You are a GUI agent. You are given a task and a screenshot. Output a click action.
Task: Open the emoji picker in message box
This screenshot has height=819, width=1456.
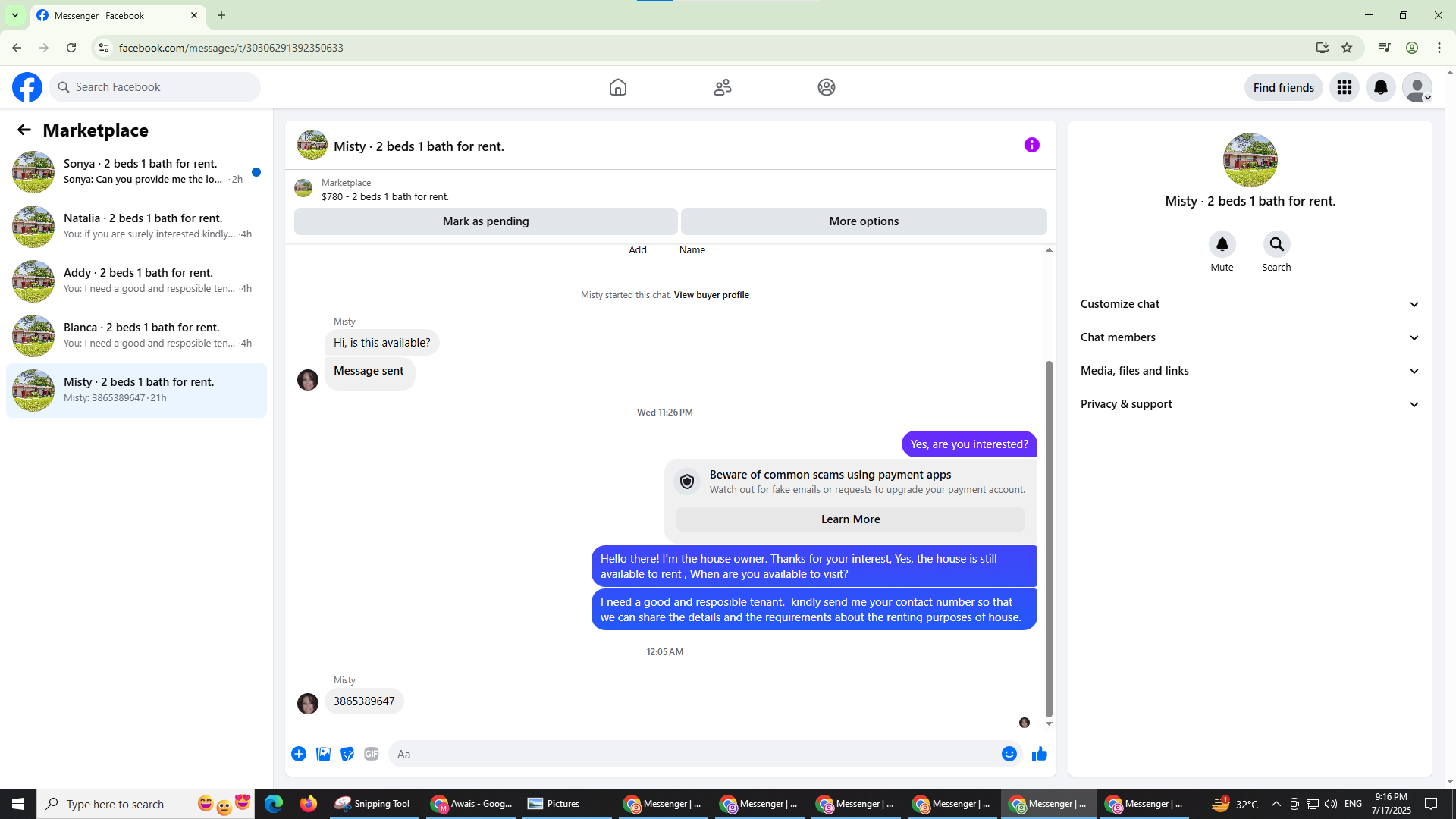(x=1009, y=754)
